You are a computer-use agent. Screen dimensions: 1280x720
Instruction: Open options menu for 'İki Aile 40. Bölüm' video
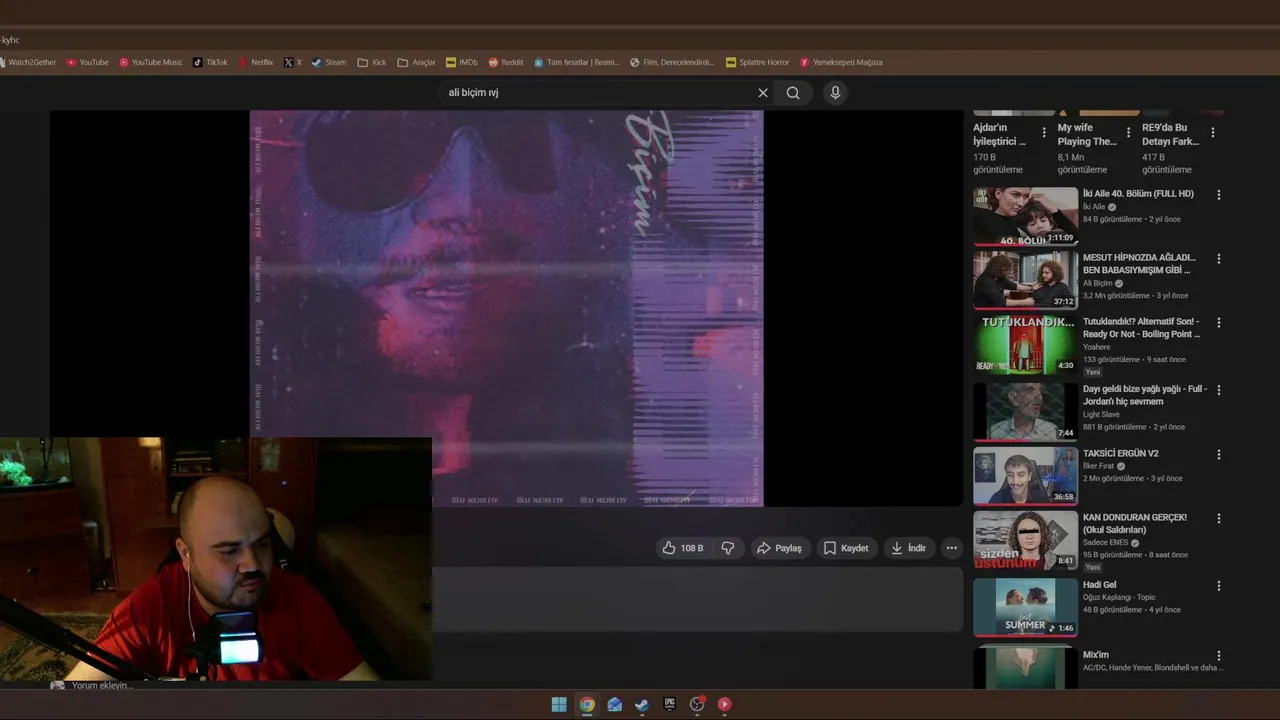[1218, 195]
